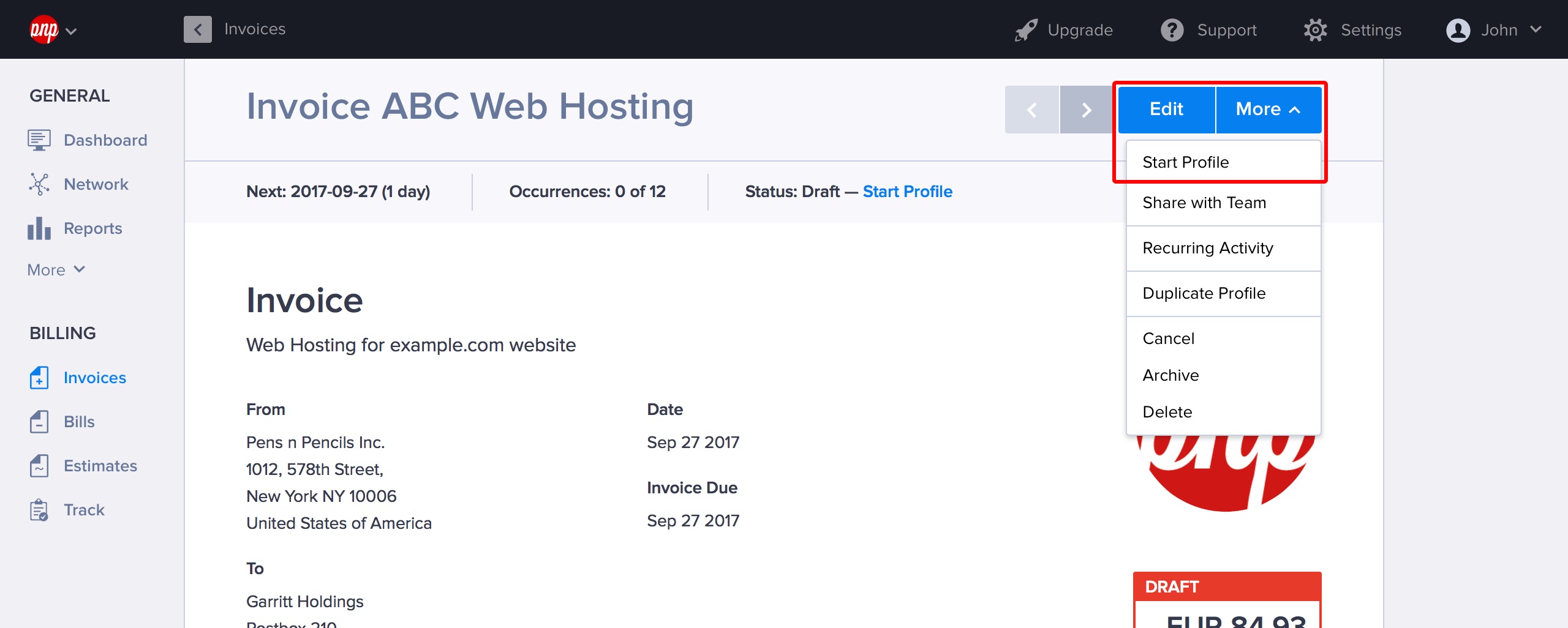1568x628 pixels.
Task: Go to the next invoice arrow button
Action: pos(1086,110)
